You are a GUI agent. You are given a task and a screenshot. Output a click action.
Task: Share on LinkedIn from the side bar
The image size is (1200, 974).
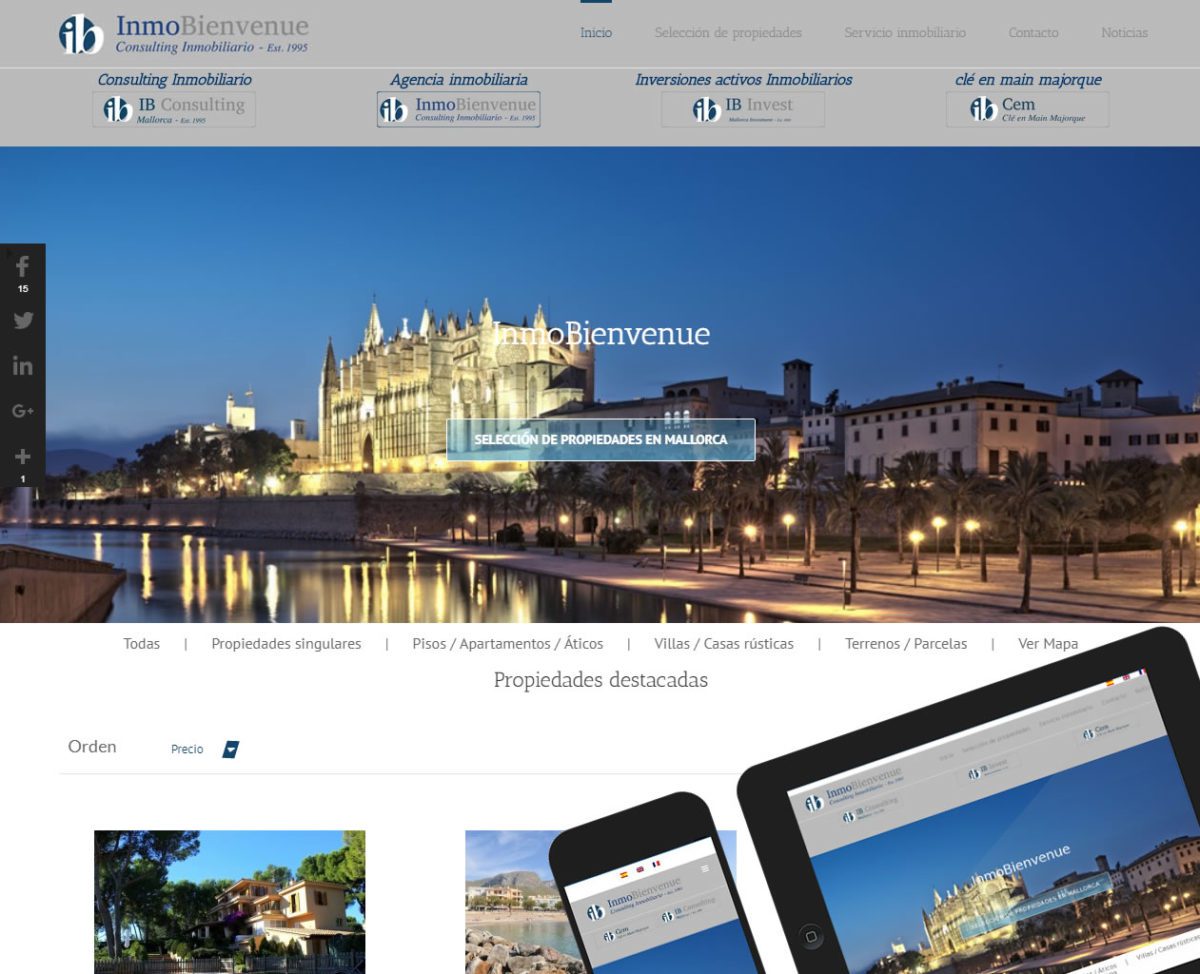(x=22, y=366)
